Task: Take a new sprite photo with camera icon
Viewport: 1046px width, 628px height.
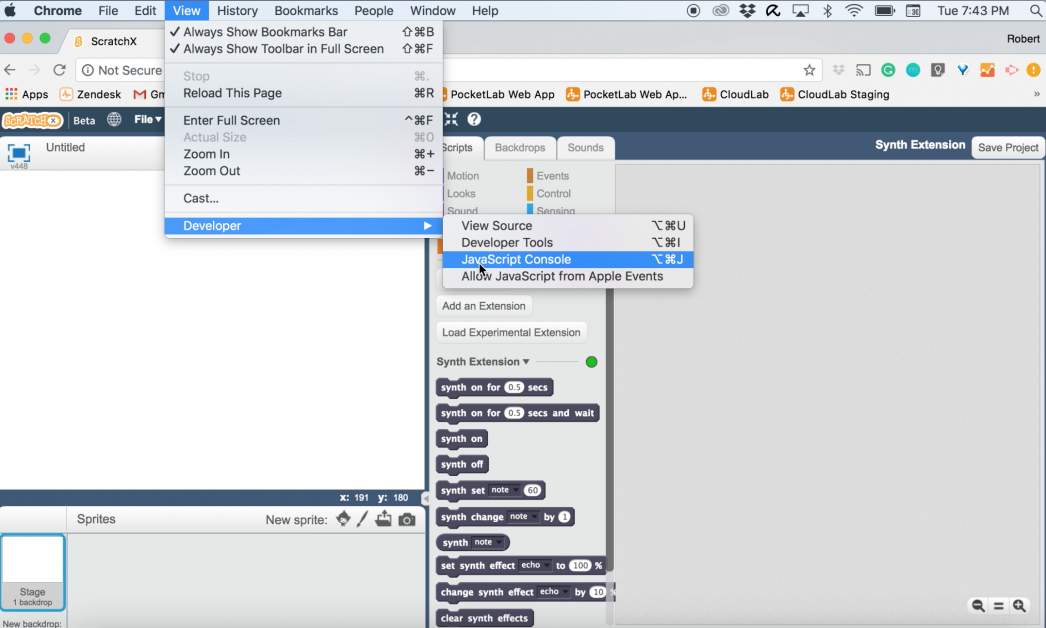Action: pos(404,519)
